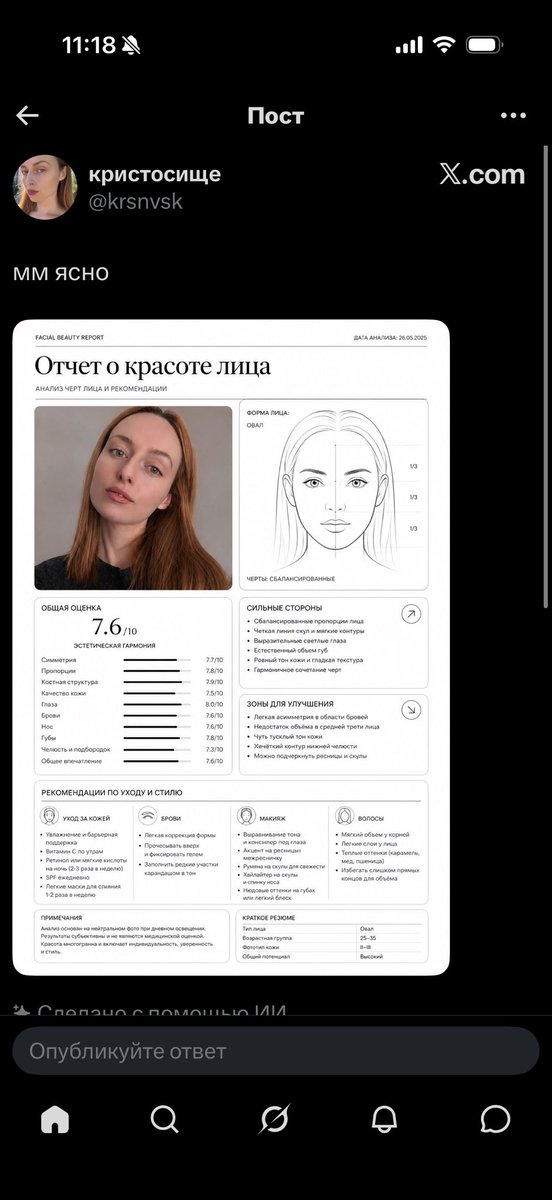This screenshot has width=552, height=1200.
Task: Tap the Глаза score bar
Action: (156, 704)
